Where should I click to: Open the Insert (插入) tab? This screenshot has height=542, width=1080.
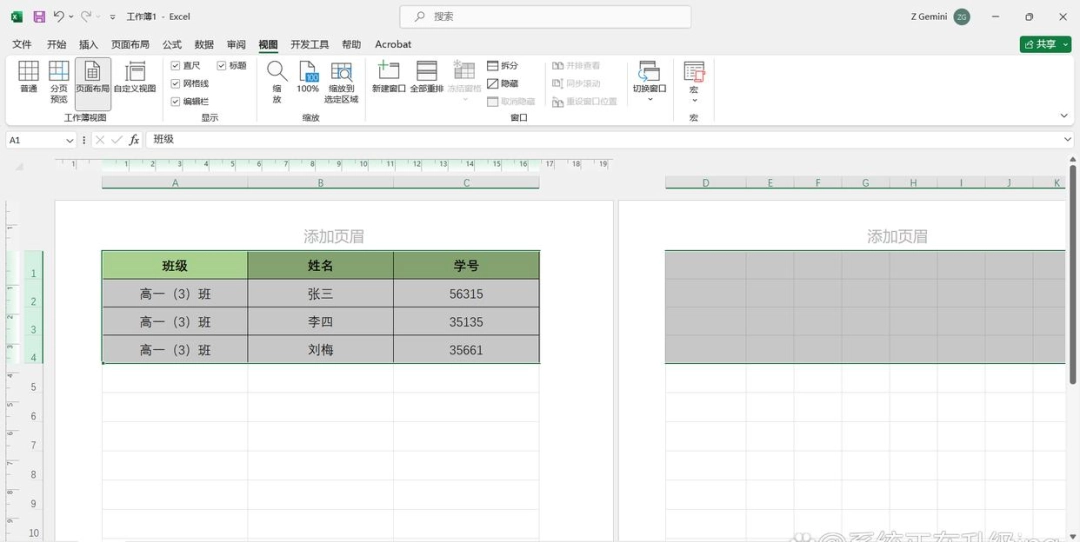(89, 44)
